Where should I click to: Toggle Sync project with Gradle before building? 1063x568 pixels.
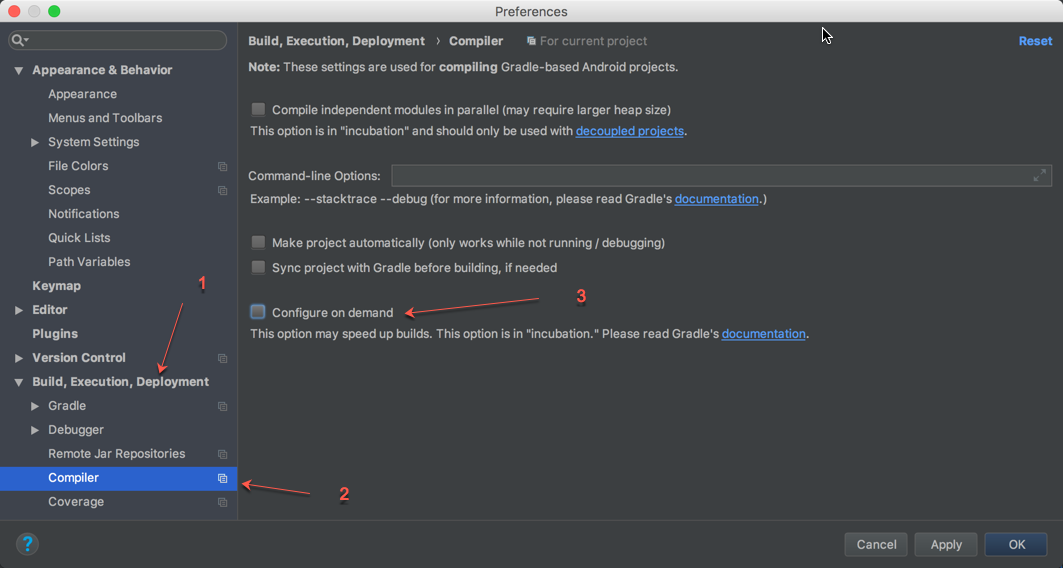pos(258,267)
